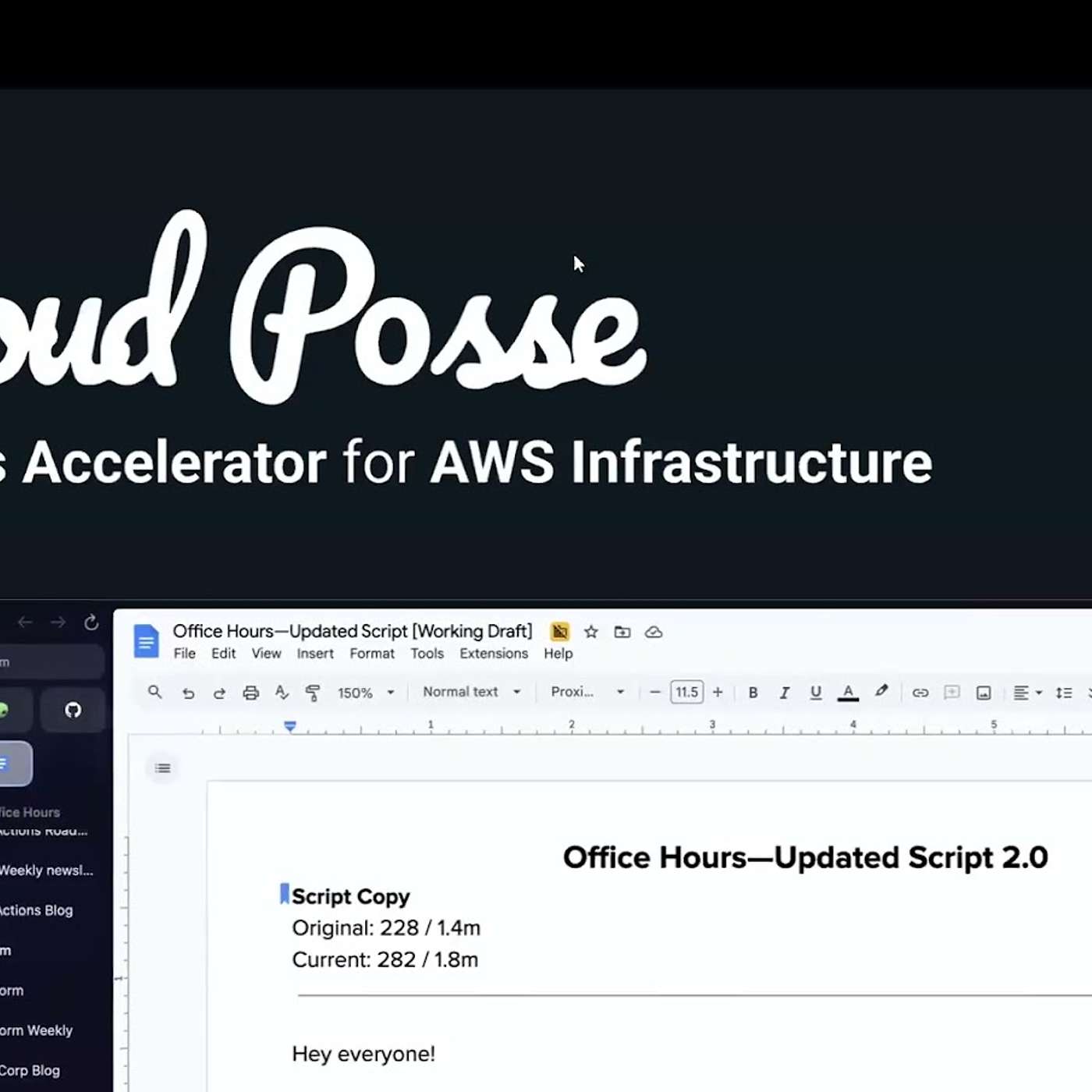Toggle italic formatting
This screenshot has width=1092, height=1092.
pos(785,693)
